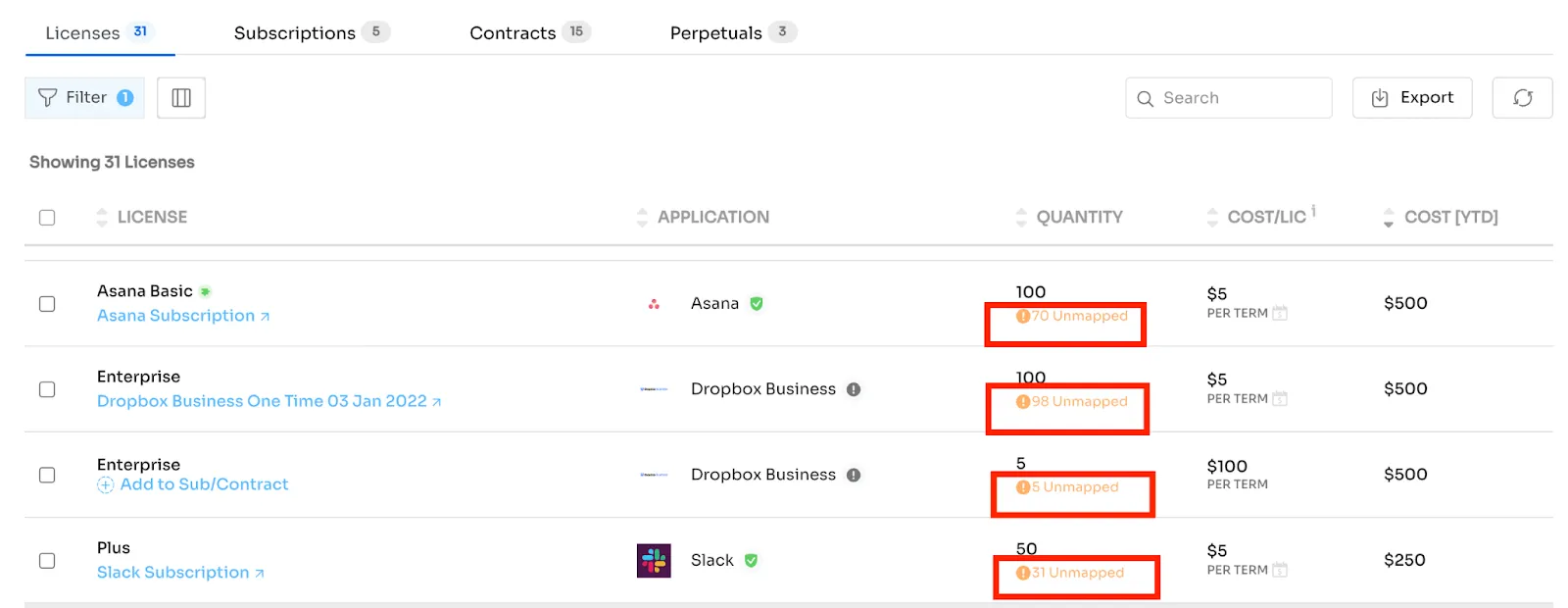Switch to the Contracts tab
The height and width of the screenshot is (608, 1568).
pyautogui.click(x=530, y=32)
